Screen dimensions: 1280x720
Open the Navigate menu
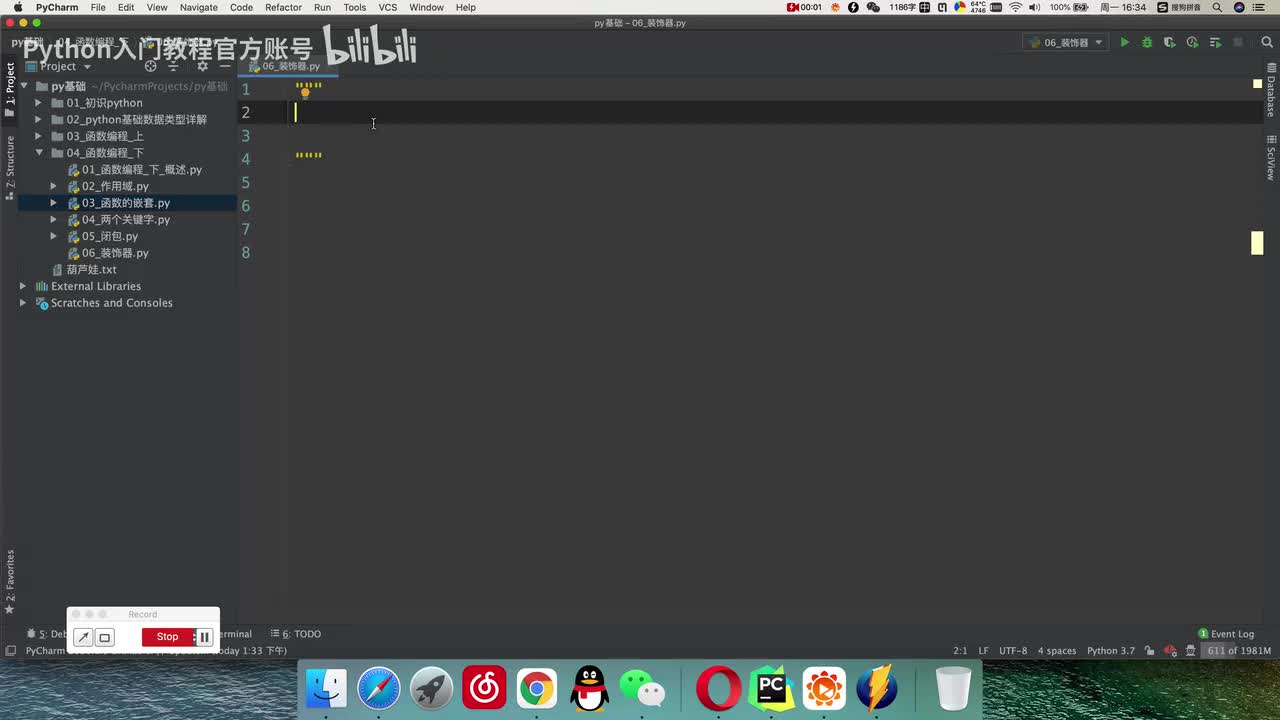point(198,7)
